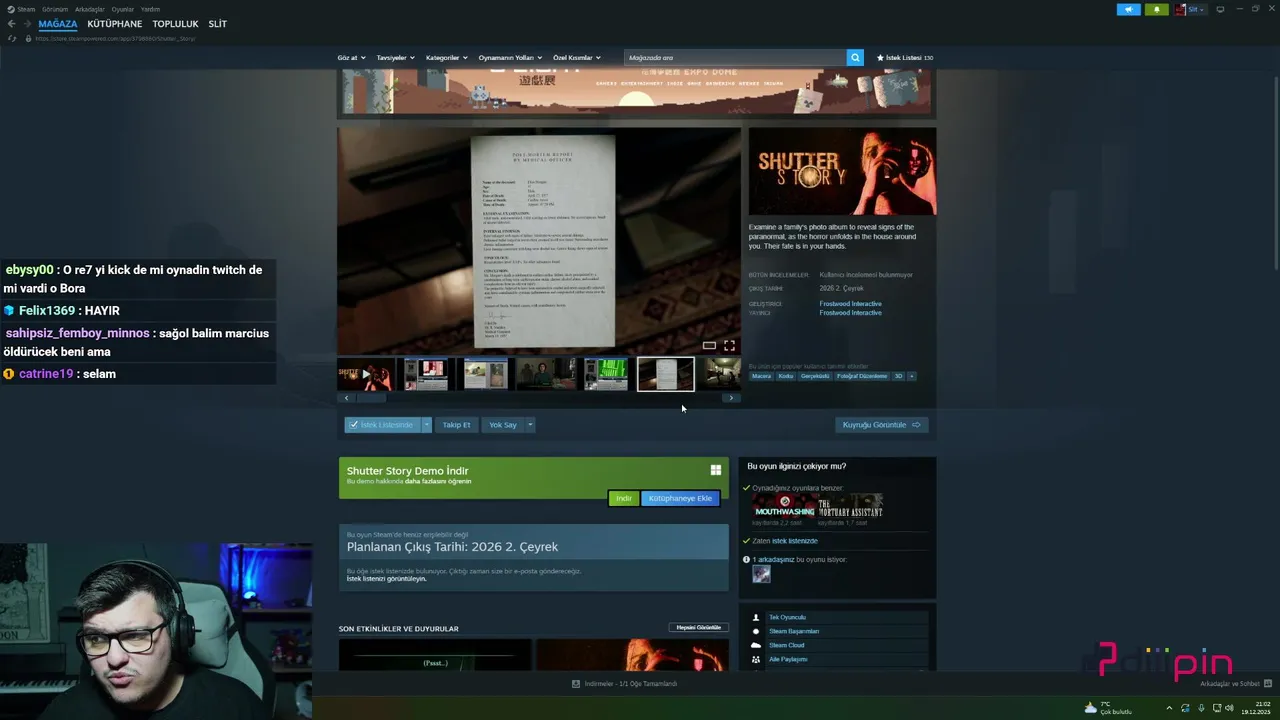The height and width of the screenshot is (720, 1280).
Task: Open the İstek Listesi wishlist link
Action: tap(904, 58)
